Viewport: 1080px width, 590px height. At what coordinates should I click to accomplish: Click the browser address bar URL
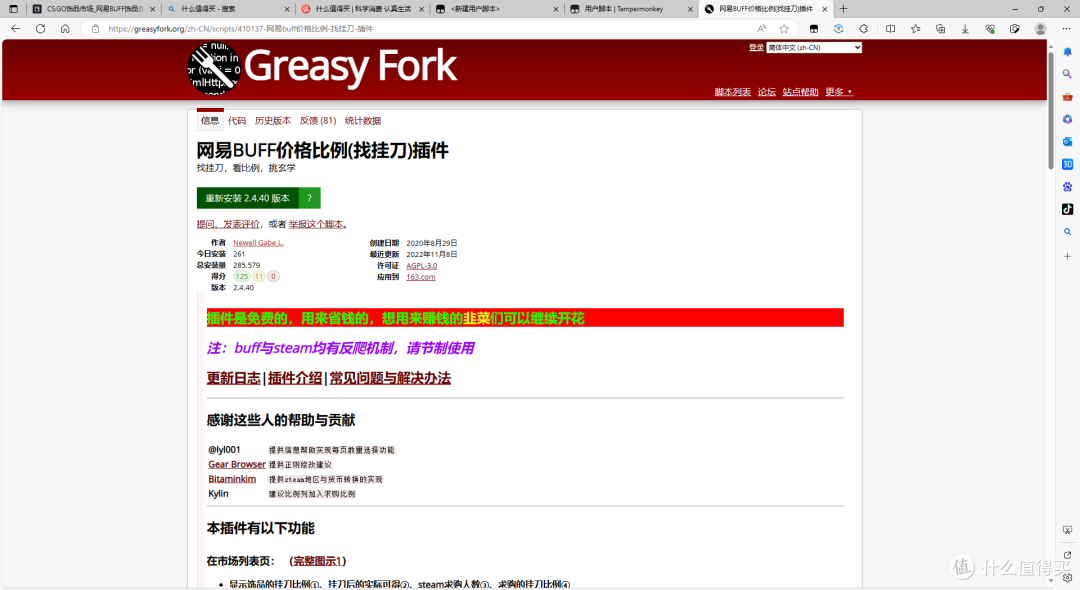point(241,29)
